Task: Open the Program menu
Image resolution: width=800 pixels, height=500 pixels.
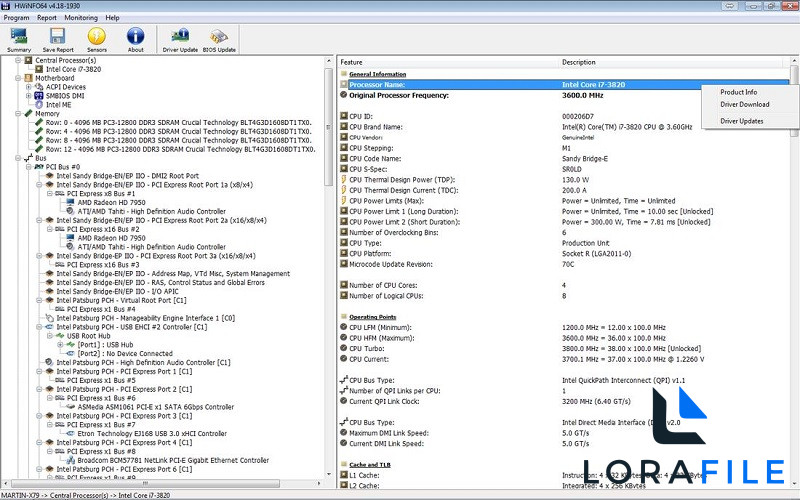Action: 16,17
